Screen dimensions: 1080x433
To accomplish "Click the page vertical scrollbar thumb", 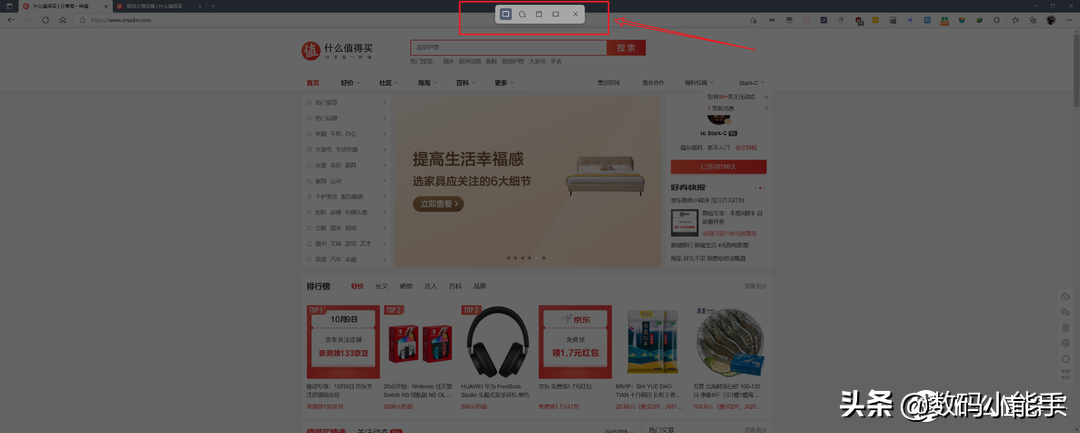I will coord(1076,69).
